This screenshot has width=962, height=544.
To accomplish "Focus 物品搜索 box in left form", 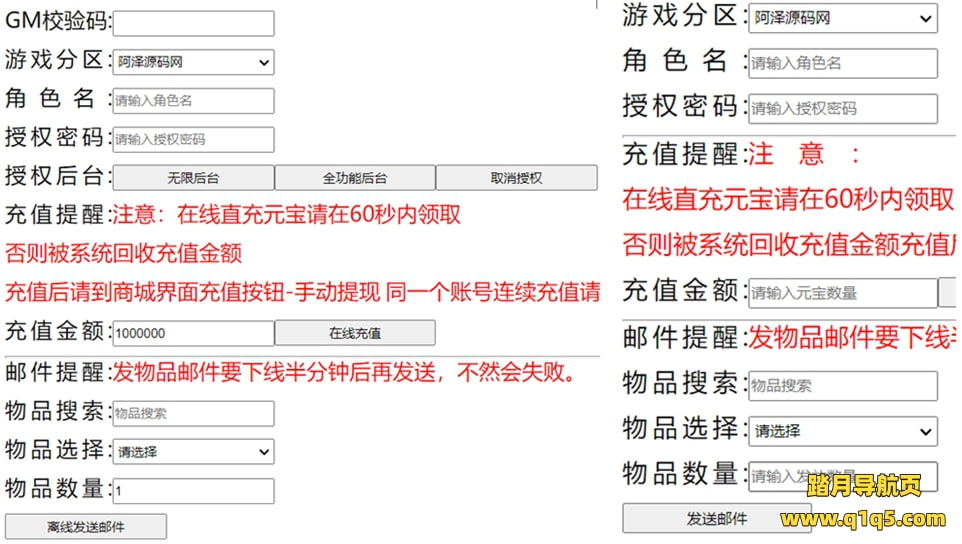I will pyautogui.click(x=193, y=413).
